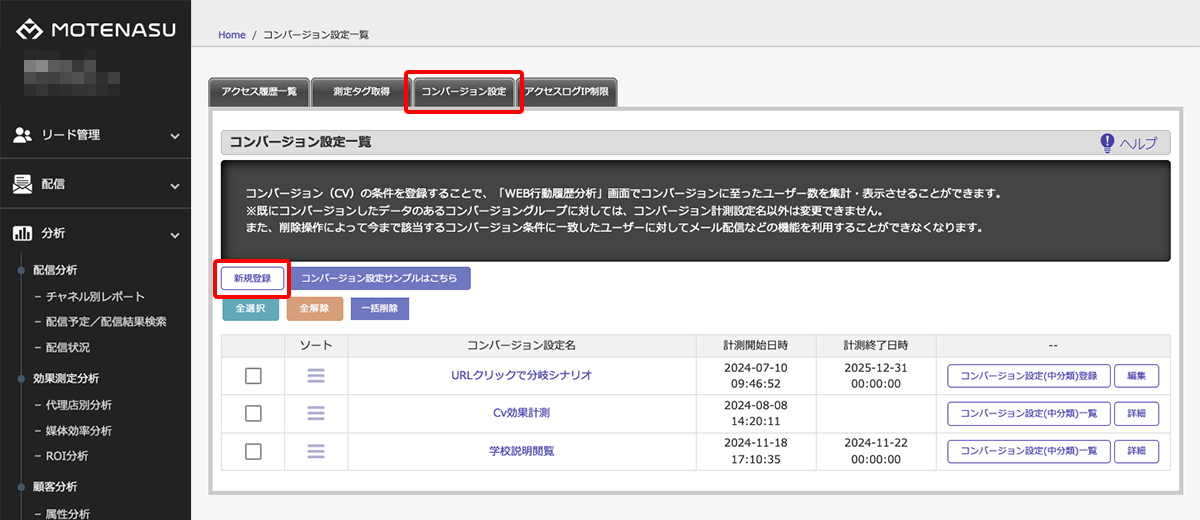Viewport: 1200px width, 520px height.
Task: Open help via the exclamation icon
Action: (1107, 143)
